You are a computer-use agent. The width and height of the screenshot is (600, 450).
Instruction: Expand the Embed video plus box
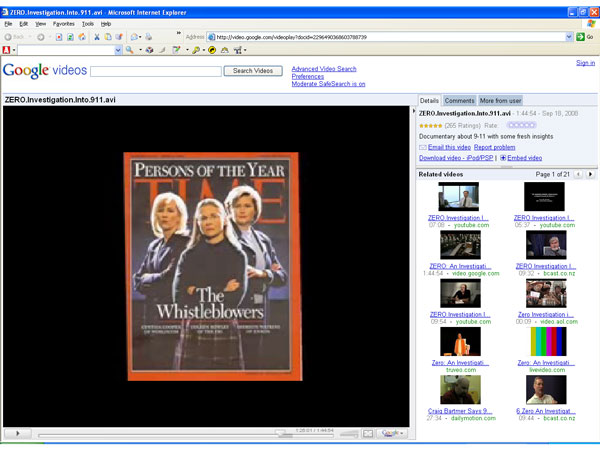pyautogui.click(x=502, y=158)
